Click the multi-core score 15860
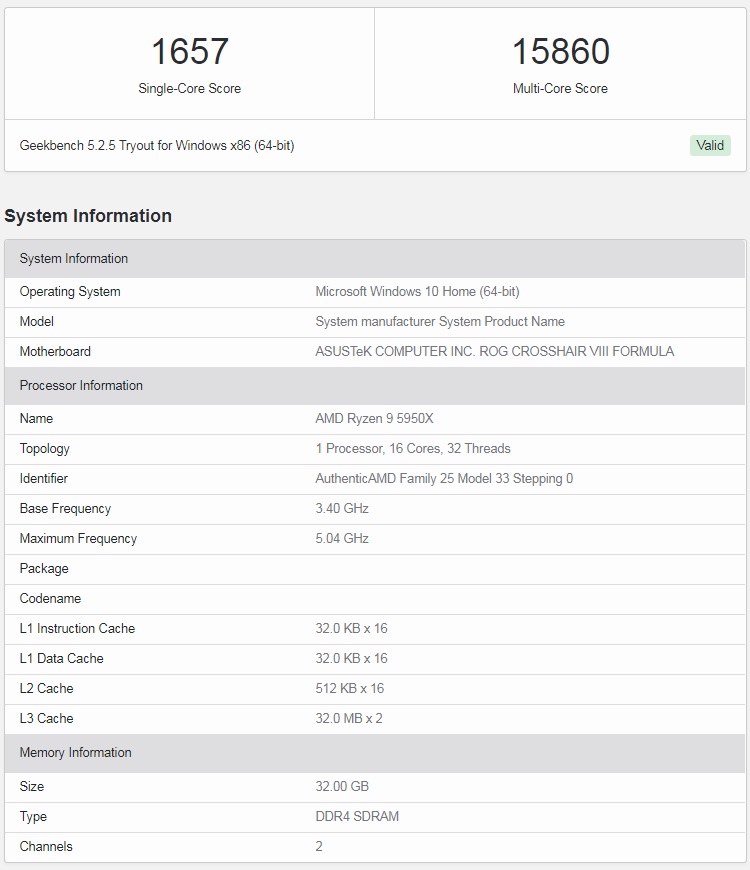This screenshot has height=870, width=750. click(560, 52)
